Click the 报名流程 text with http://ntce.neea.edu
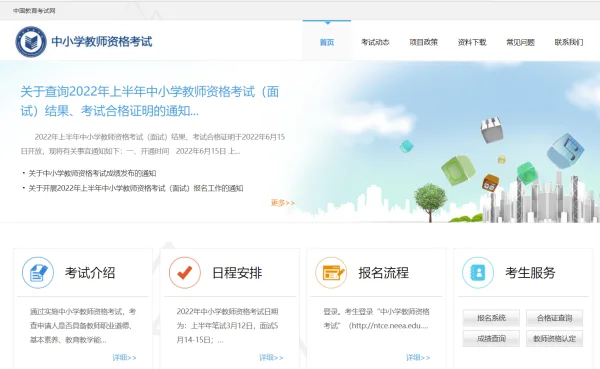Viewport: 600px width, 369px height. click(x=376, y=318)
